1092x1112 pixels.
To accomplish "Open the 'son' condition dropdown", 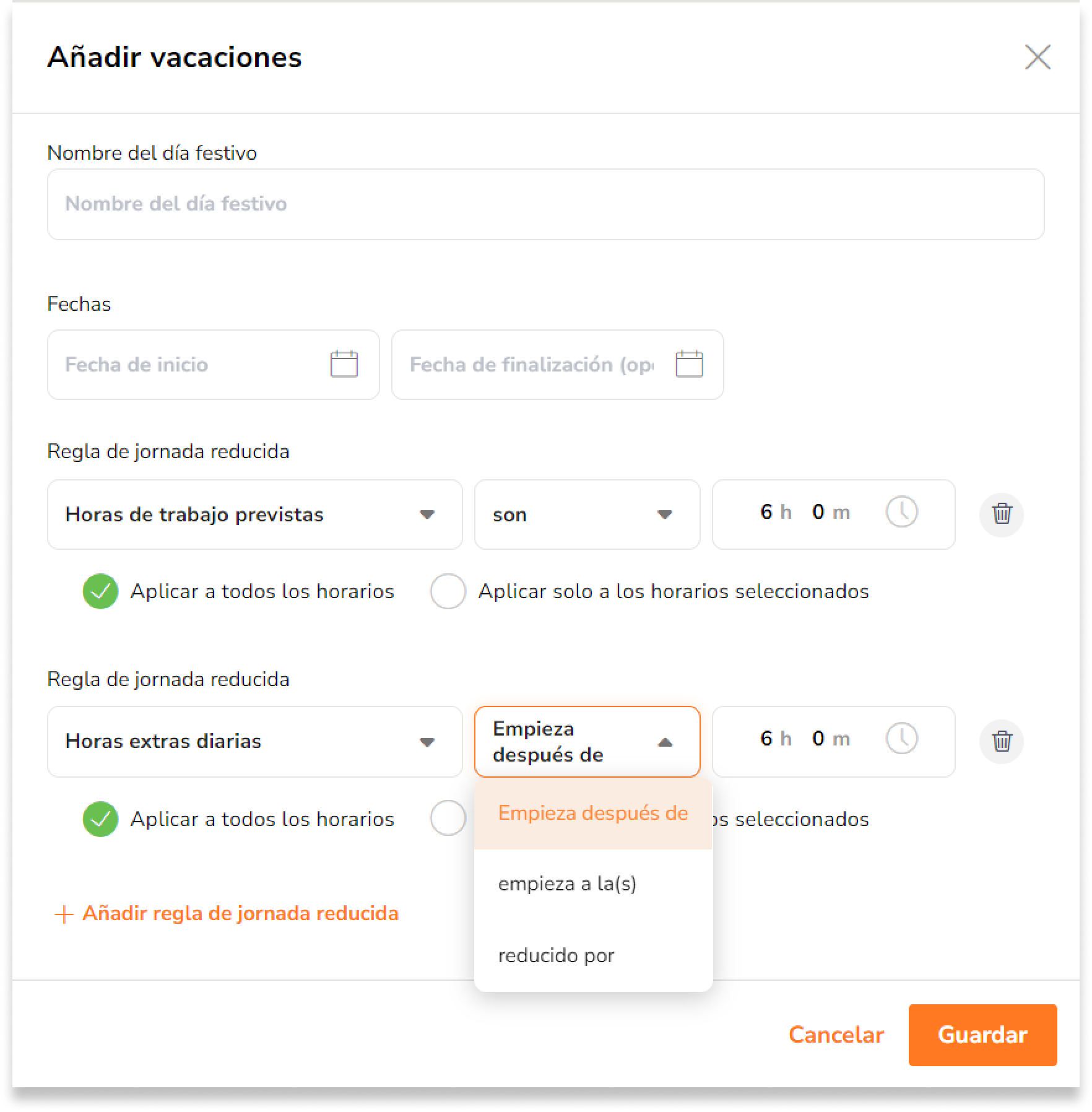I will (587, 515).
